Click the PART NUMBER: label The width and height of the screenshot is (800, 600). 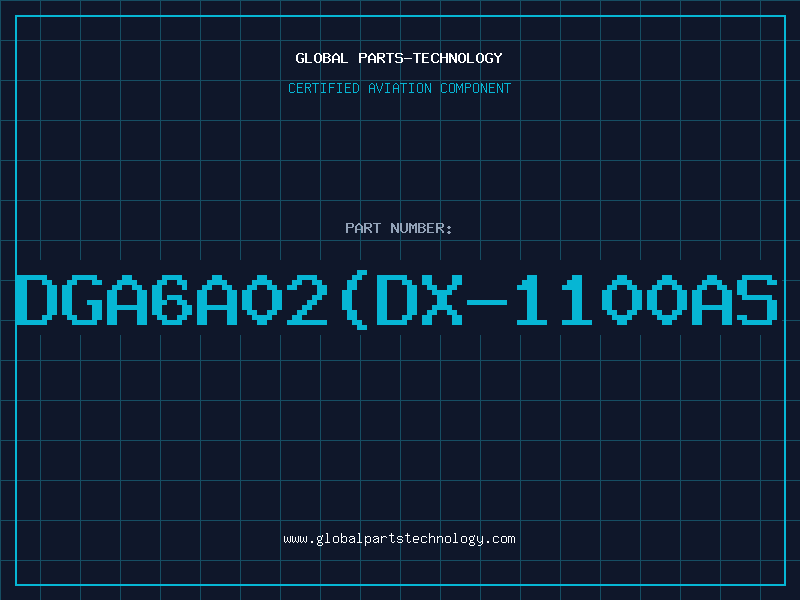tap(398, 228)
